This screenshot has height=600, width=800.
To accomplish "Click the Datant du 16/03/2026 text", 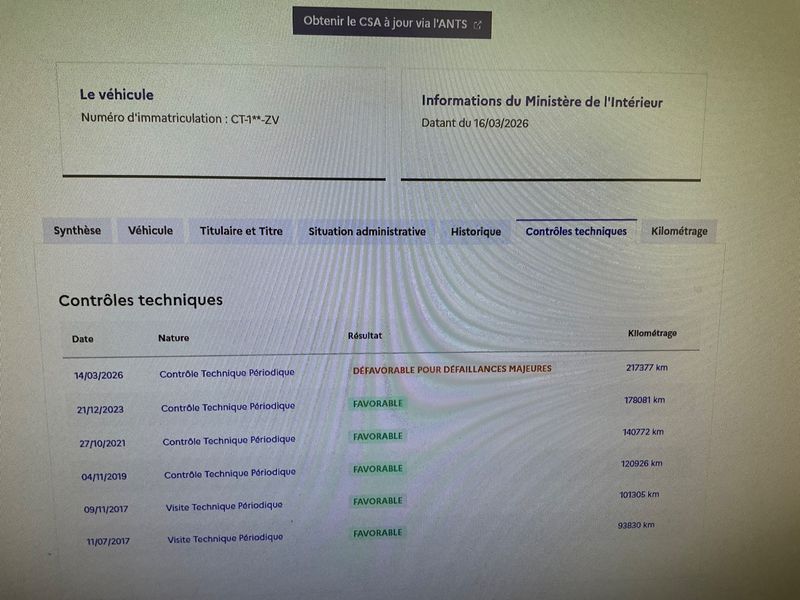I will (x=475, y=123).
